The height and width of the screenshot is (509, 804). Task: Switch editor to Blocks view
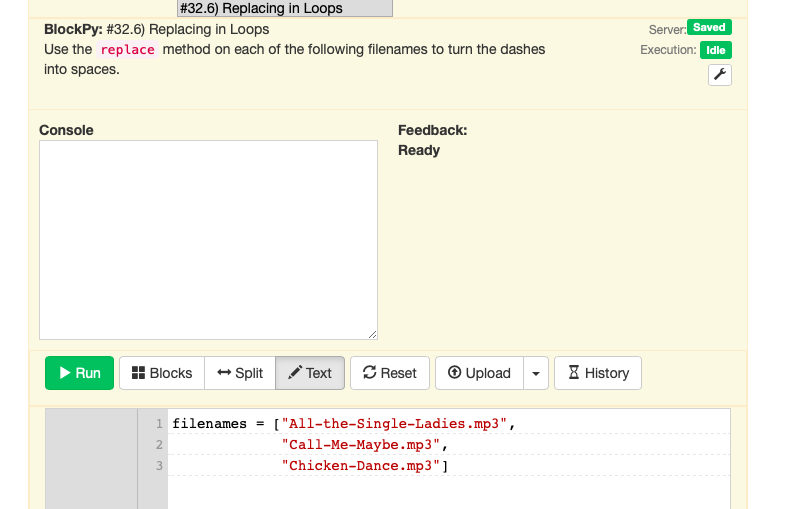pos(162,373)
